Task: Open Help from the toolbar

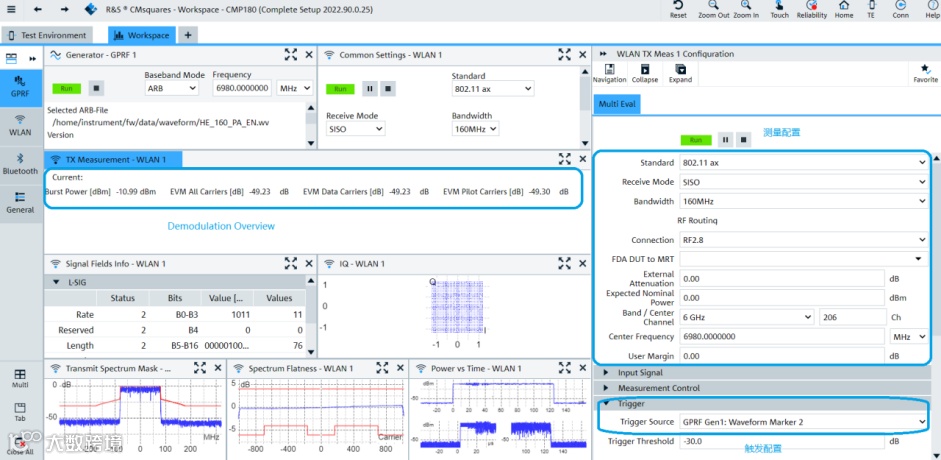Action: [x=932, y=10]
